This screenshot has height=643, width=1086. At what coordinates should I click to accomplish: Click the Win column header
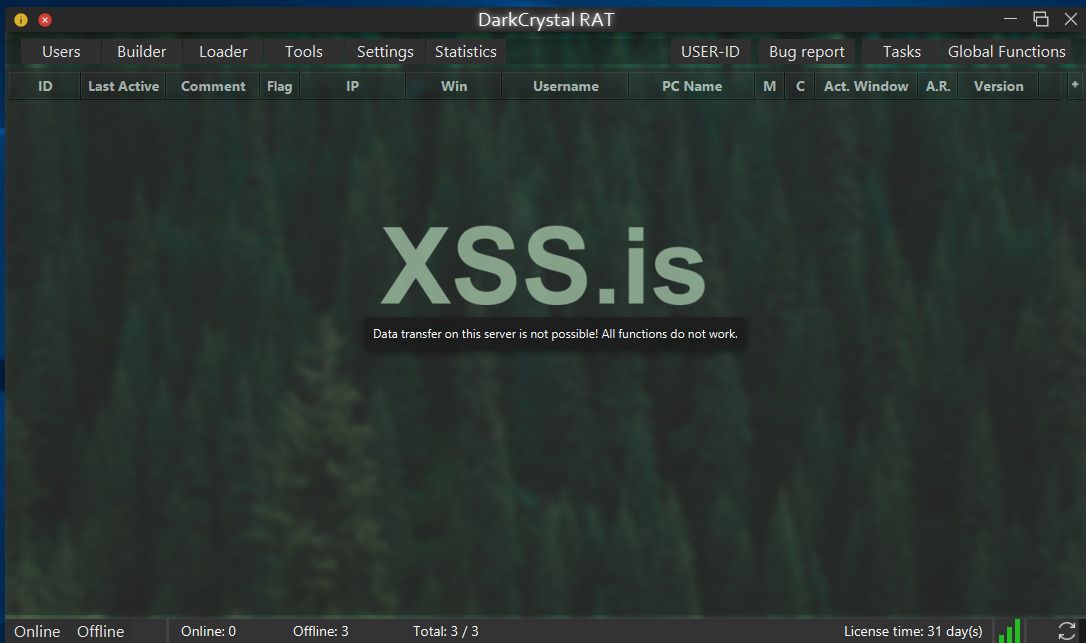454,86
